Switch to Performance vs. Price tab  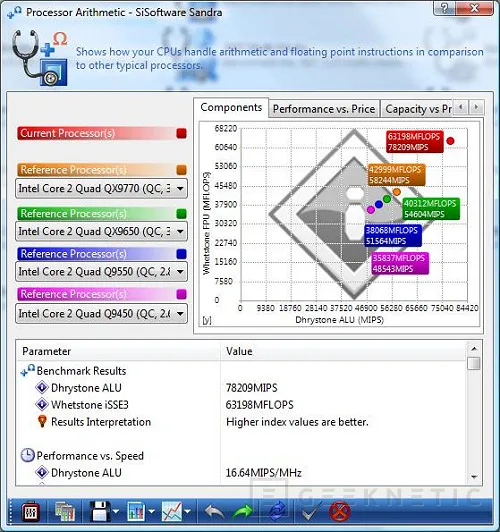point(324,109)
